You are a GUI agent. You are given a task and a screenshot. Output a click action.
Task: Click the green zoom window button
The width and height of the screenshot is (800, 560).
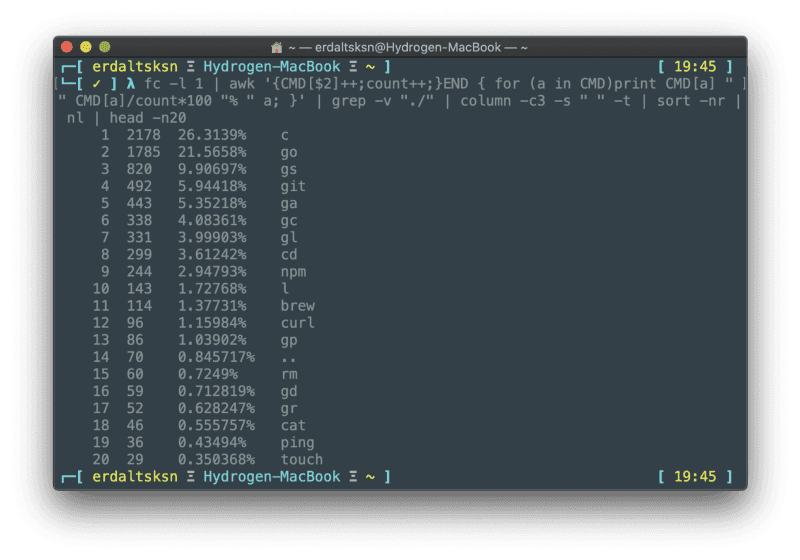[105, 47]
